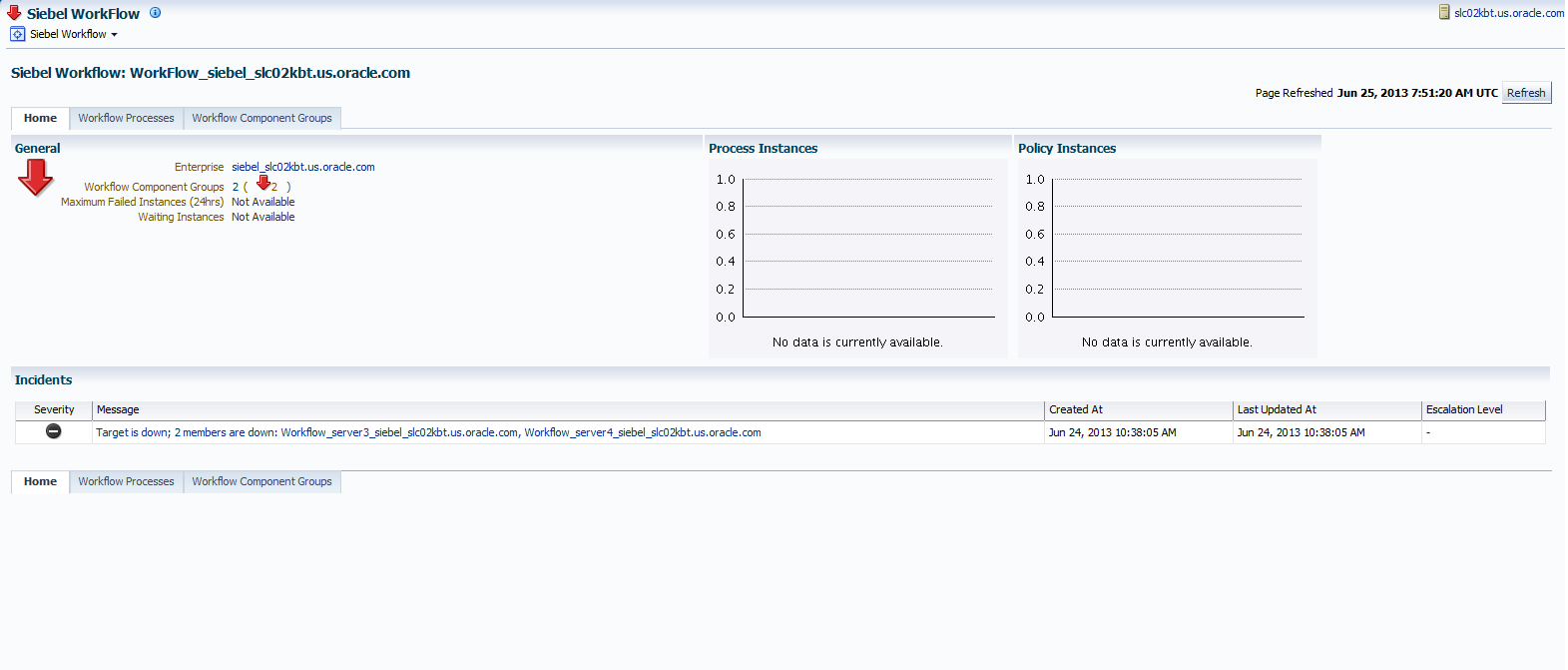Open the siebel_slc02kbt.us.oracle.com enterprise link
Screen dimensions: 1568x670
(x=303, y=167)
